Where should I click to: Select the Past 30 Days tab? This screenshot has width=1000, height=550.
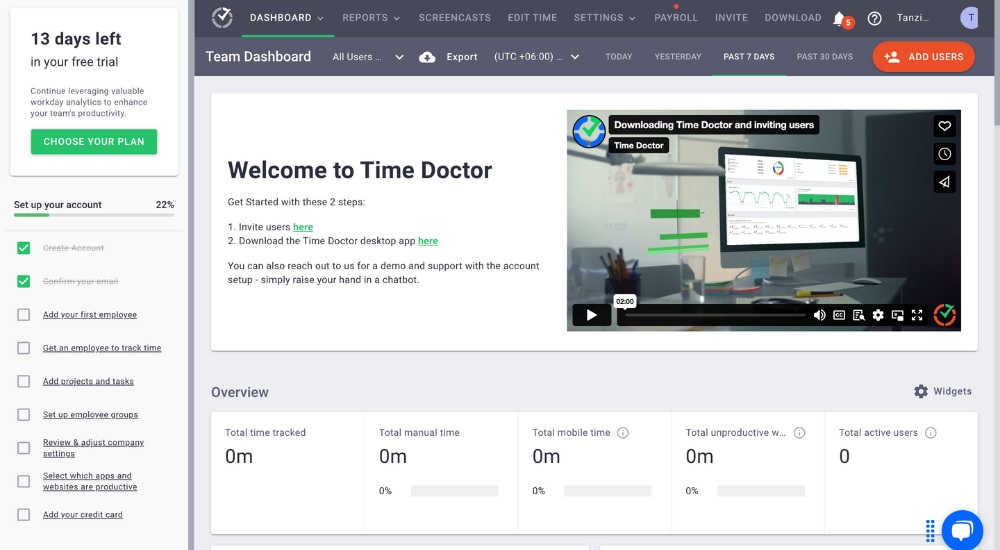tap(825, 57)
